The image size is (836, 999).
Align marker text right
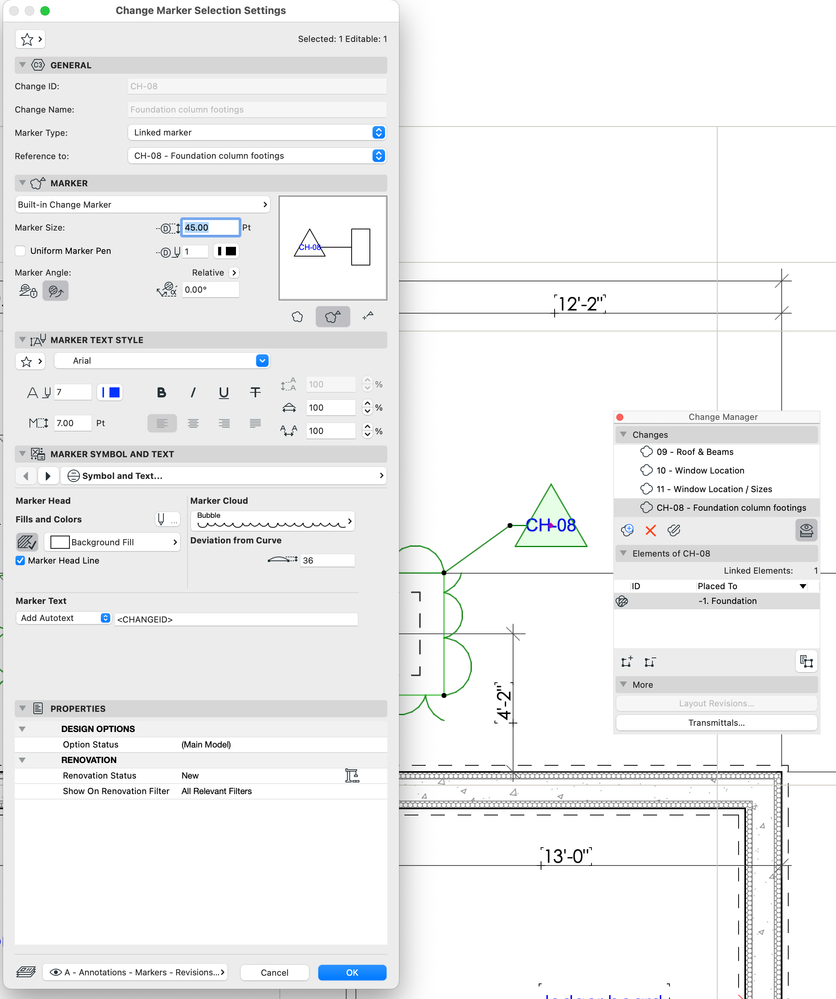[224, 423]
